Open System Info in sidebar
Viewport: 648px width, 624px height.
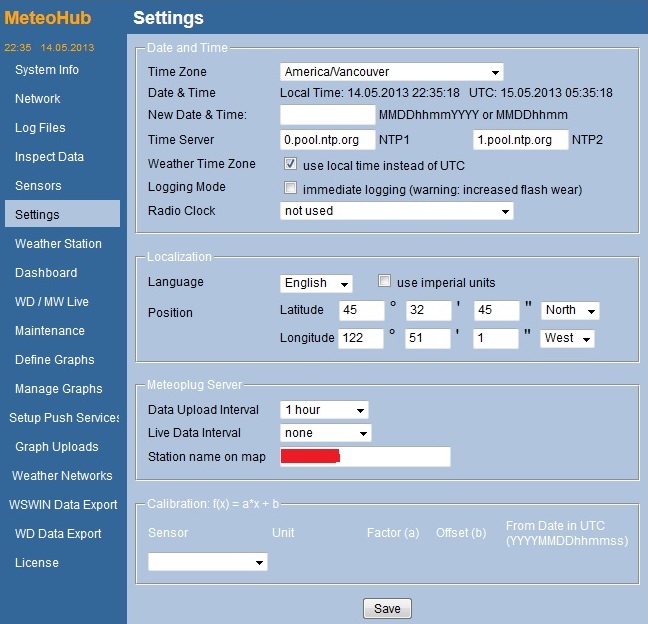(47, 70)
